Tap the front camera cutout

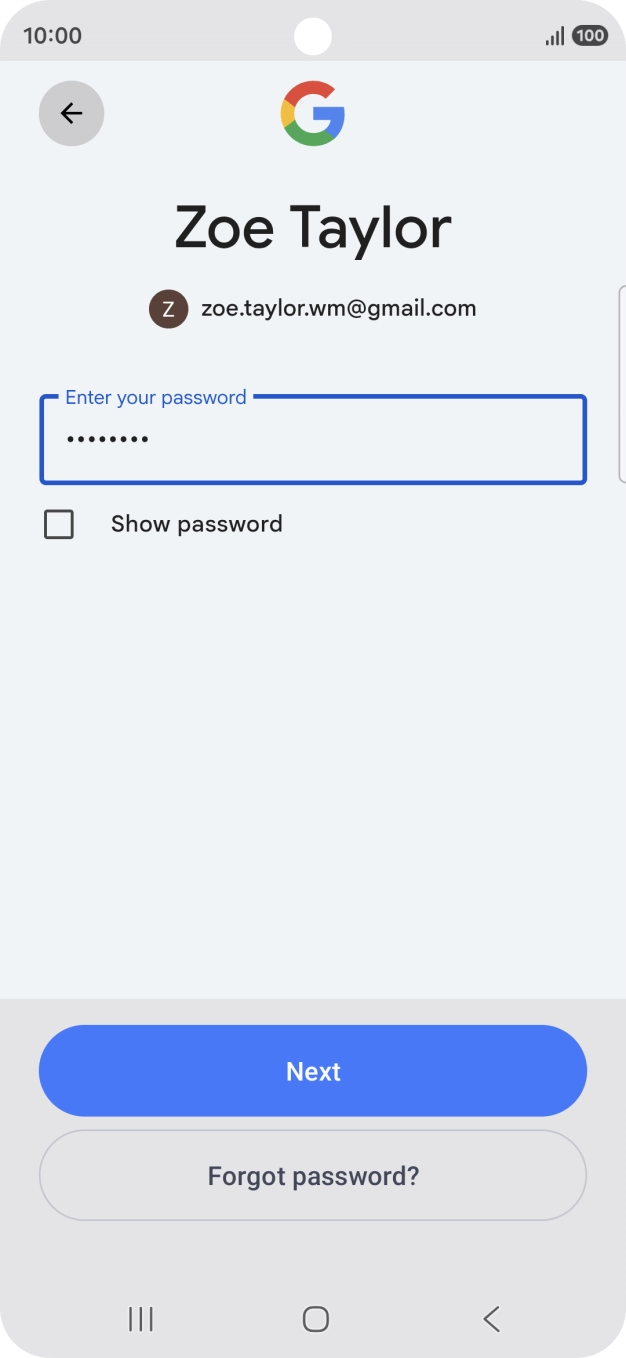coord(313,36)
